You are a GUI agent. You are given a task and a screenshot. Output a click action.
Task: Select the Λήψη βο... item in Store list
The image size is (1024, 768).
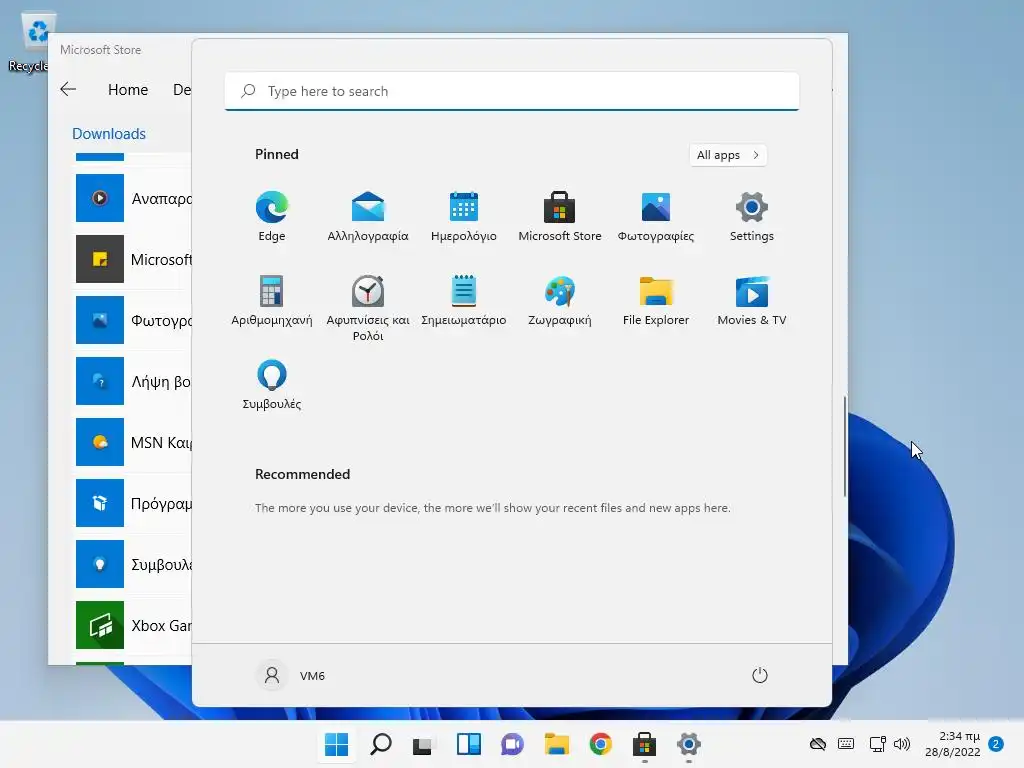point(134,381)
